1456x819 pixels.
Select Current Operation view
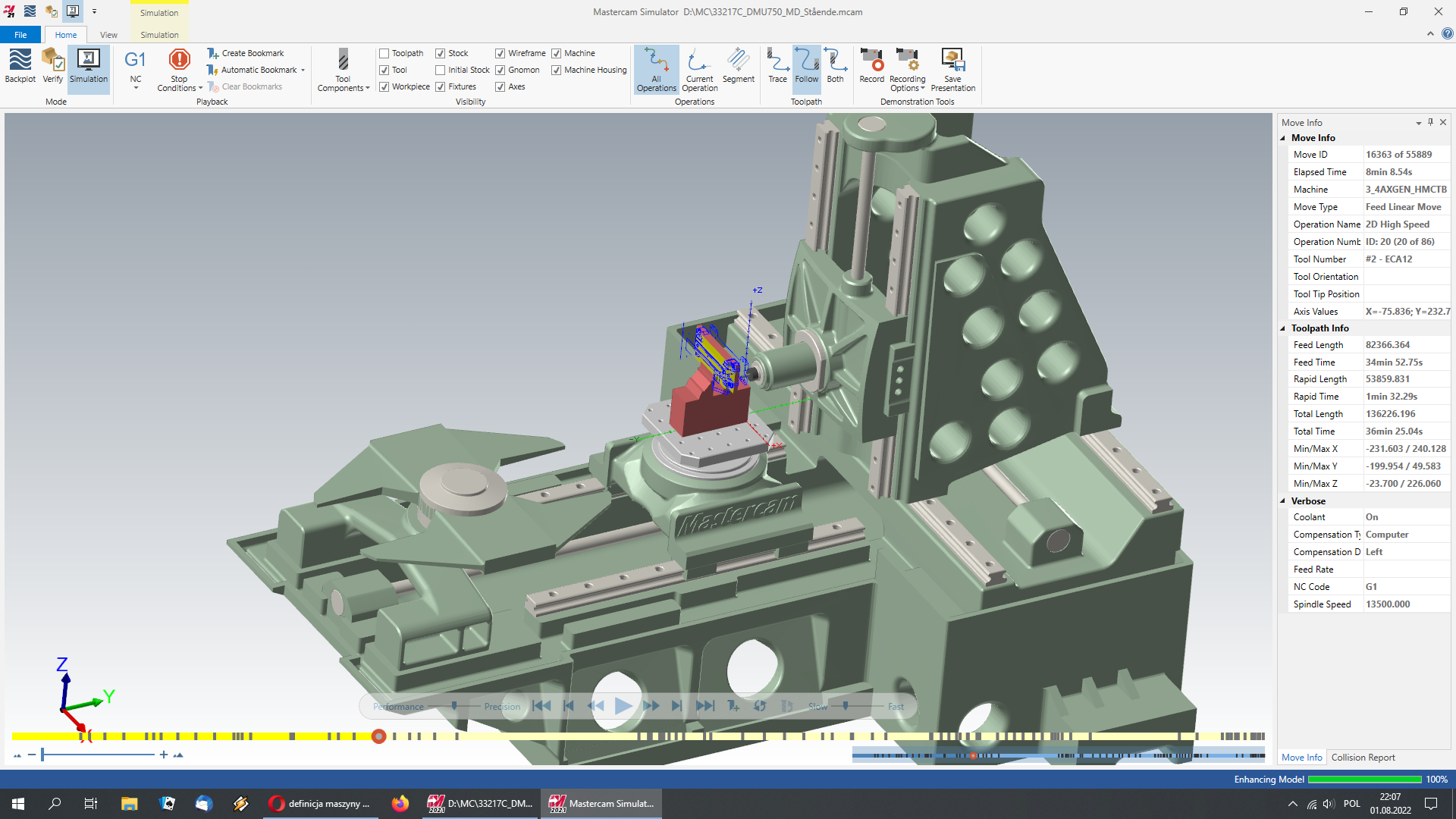point(699,69)
